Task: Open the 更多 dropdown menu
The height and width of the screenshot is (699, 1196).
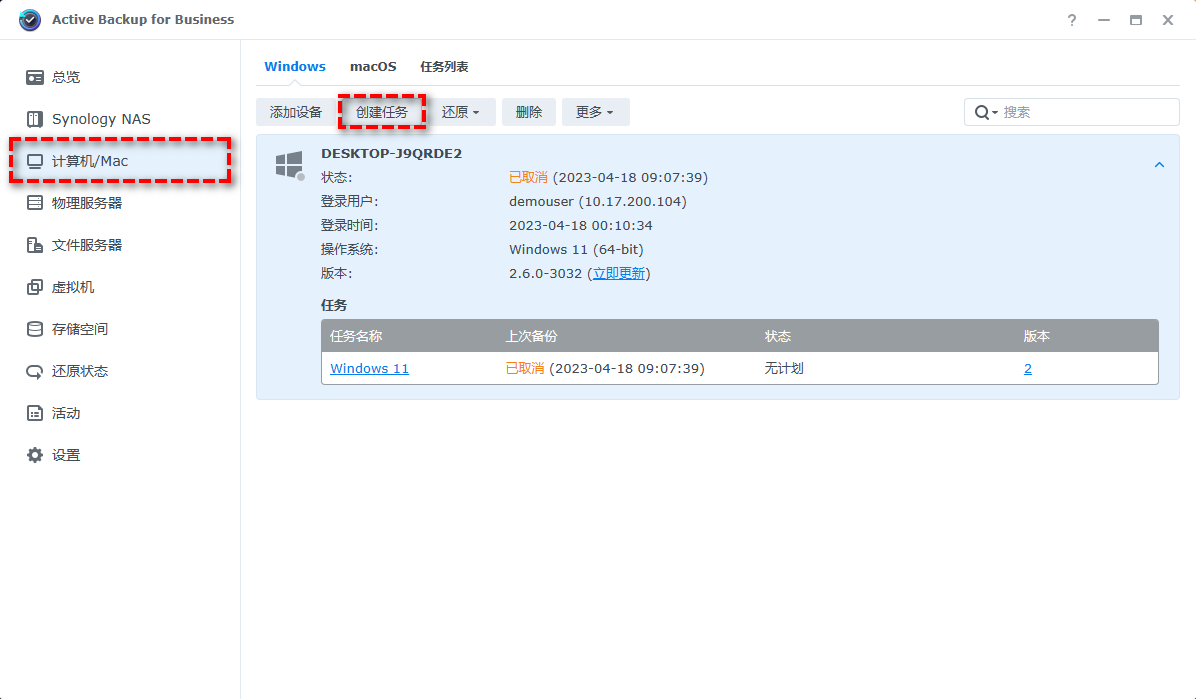Action: [x=595, y=112]
